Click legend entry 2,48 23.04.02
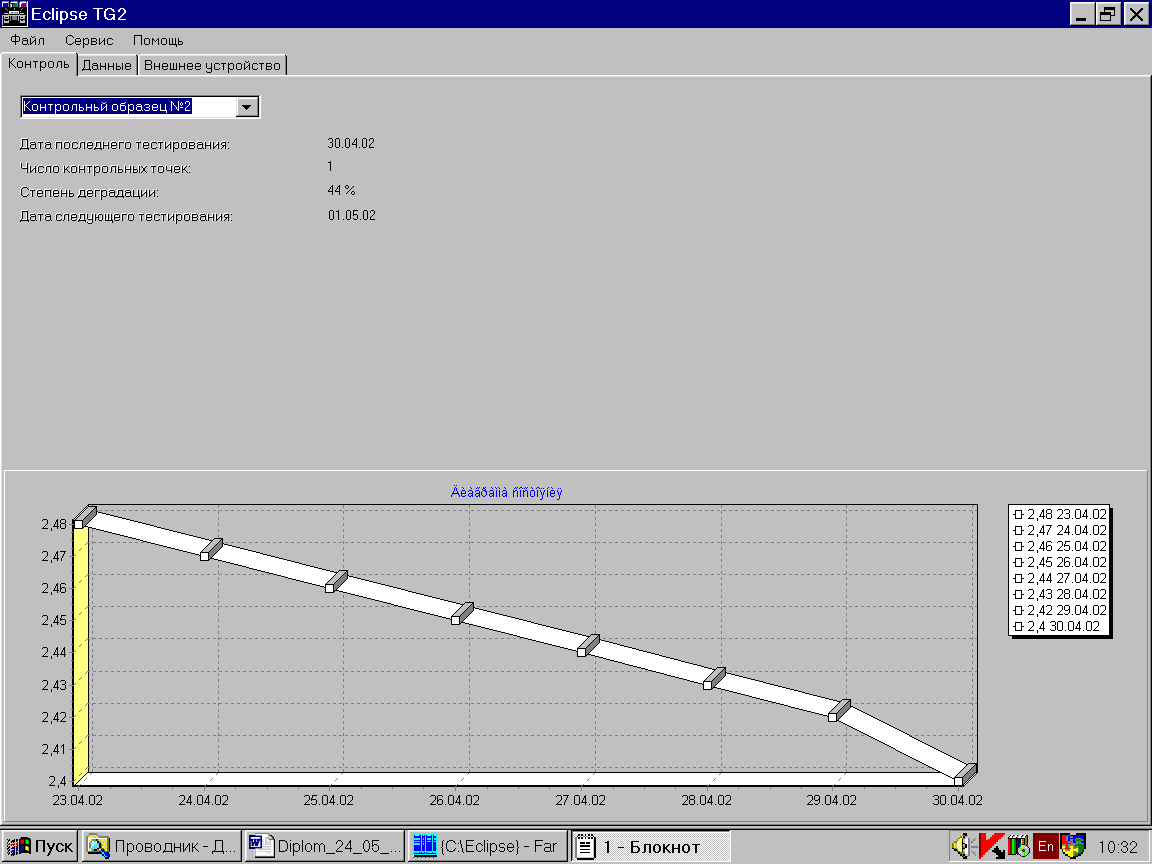1152x864 pixels. [1060, 515]
